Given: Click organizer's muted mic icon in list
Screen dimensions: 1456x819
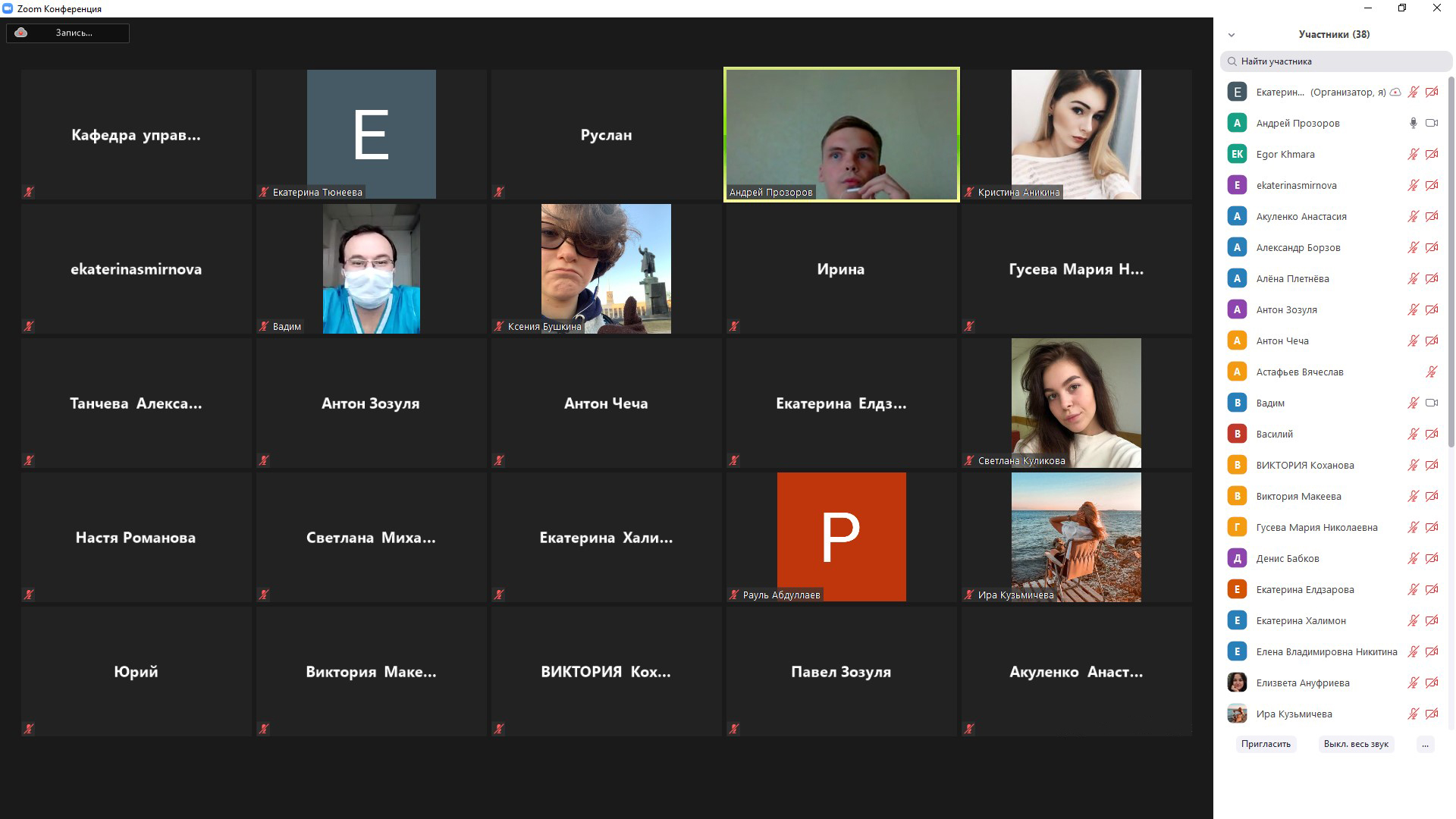Looking at the screenshot, I should [1413, 92].
